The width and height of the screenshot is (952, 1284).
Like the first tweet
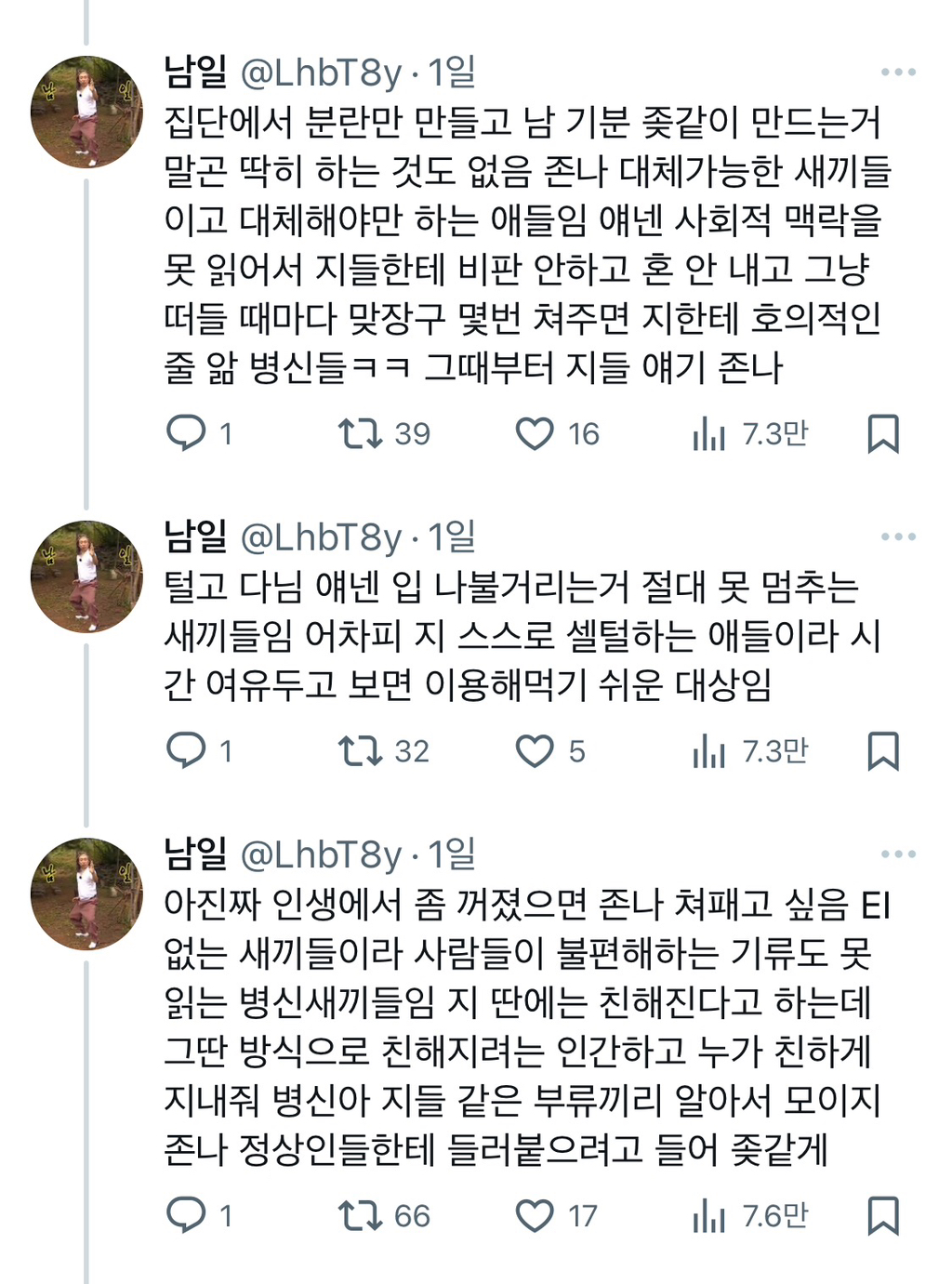coord(536,430)
